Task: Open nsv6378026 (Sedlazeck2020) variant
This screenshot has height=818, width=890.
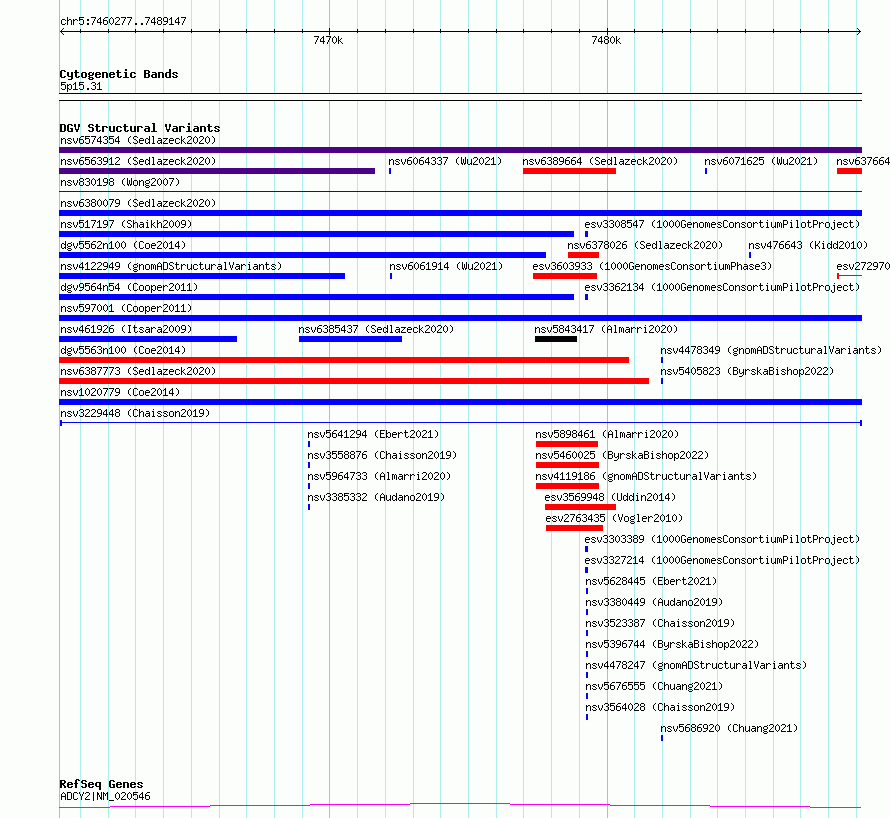Action: click(x=645, y=245)
